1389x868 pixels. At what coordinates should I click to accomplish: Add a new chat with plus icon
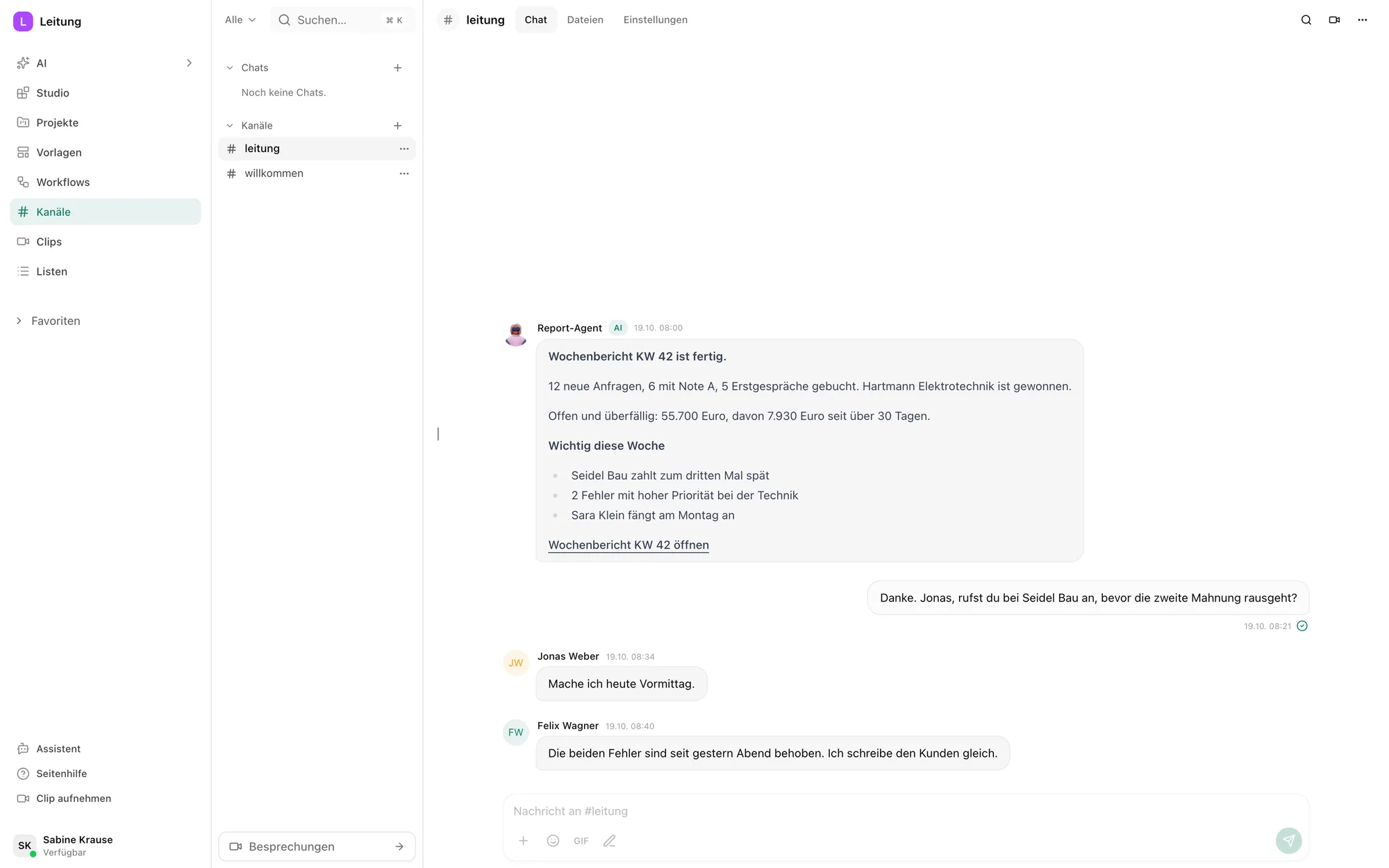pos(397,68)
